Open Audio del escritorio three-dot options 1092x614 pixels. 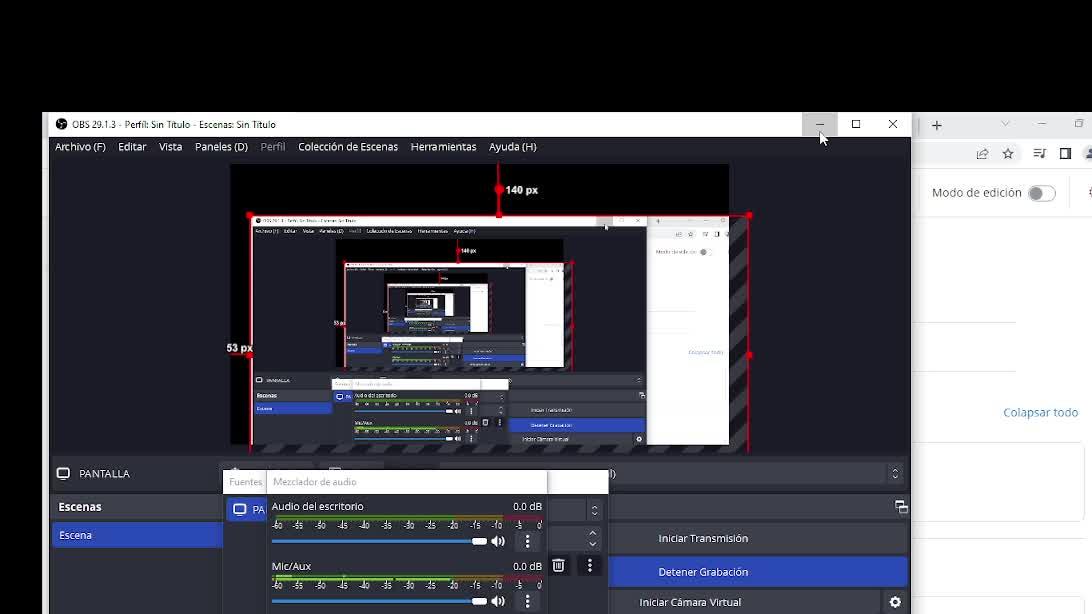pos(527,542)
